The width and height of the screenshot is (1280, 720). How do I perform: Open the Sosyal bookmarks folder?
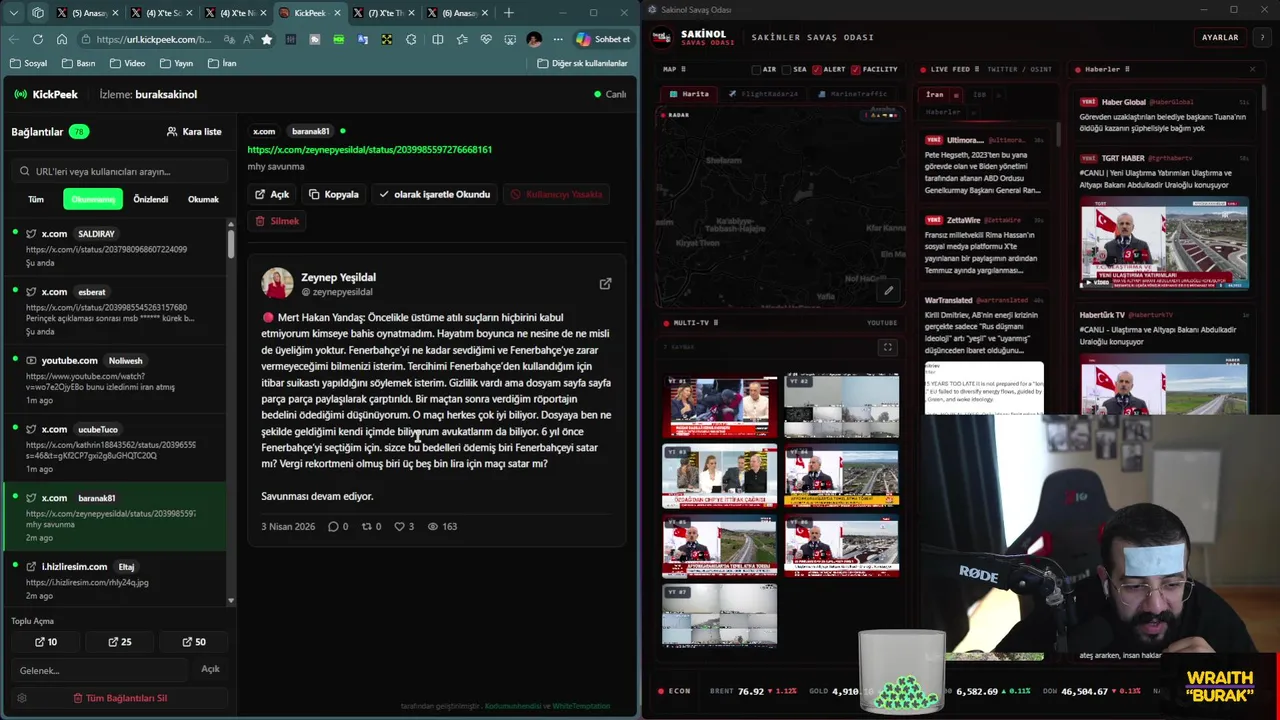click(x=28, y=63)
